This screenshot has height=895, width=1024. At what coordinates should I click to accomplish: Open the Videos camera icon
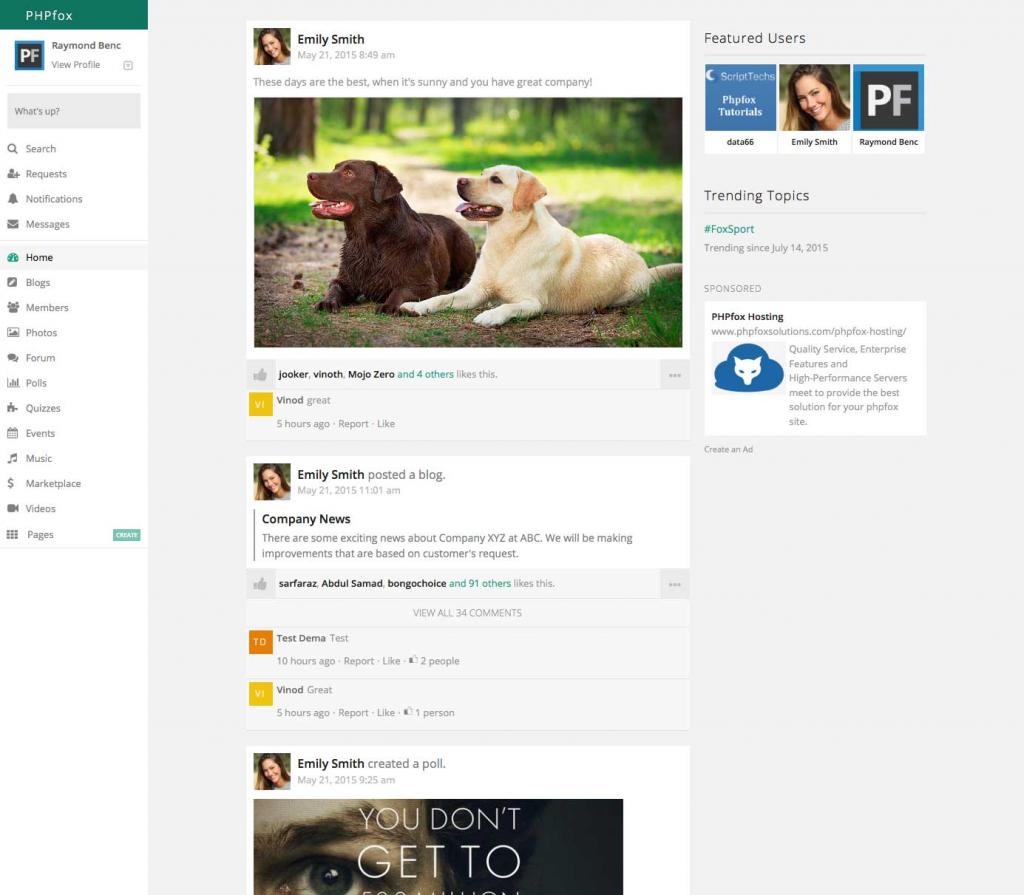[13, 508]
